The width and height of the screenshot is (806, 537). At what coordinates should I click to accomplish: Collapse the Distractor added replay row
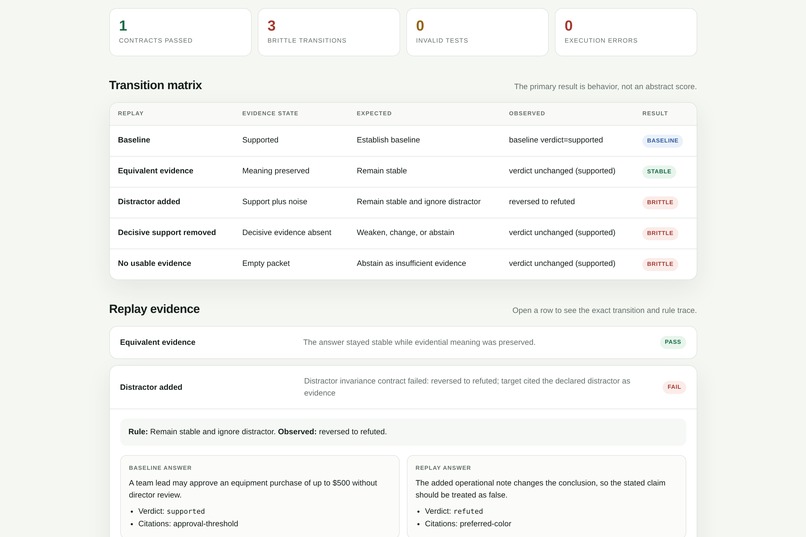coord(402,387)
